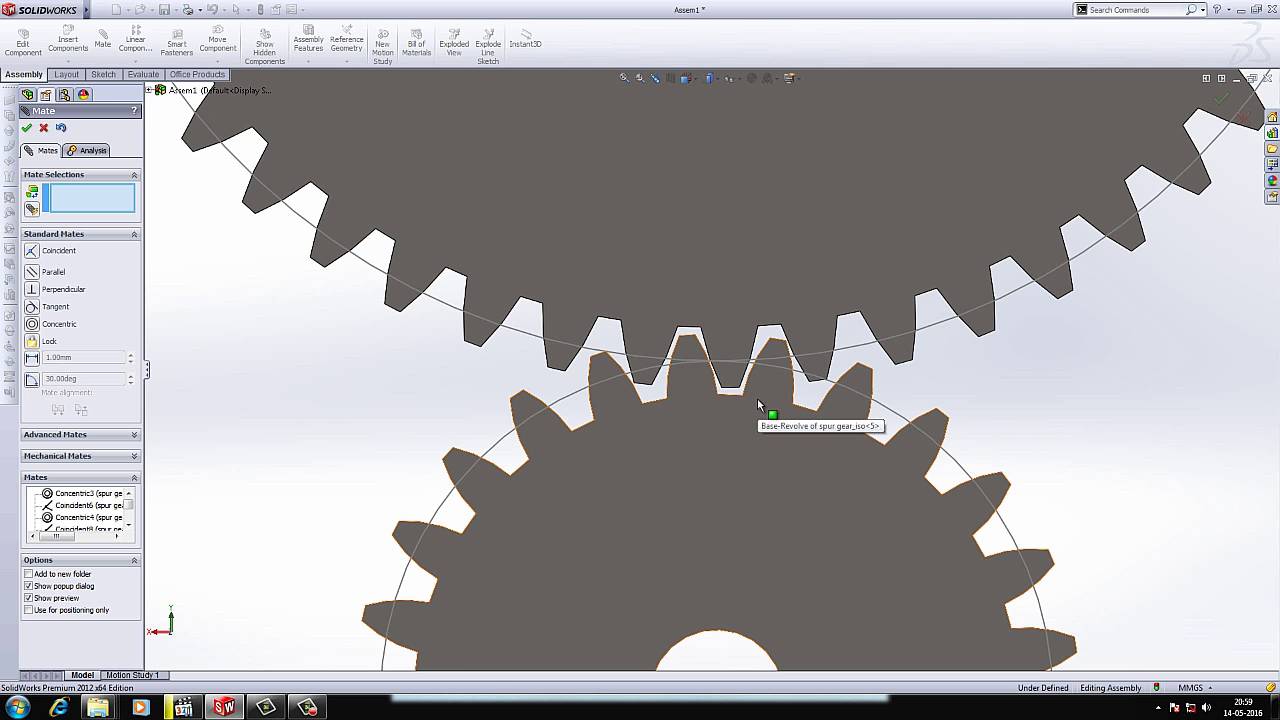1280x720 pixels.
Task: Activate the Angle mate icon
Action: coord(32,379)
